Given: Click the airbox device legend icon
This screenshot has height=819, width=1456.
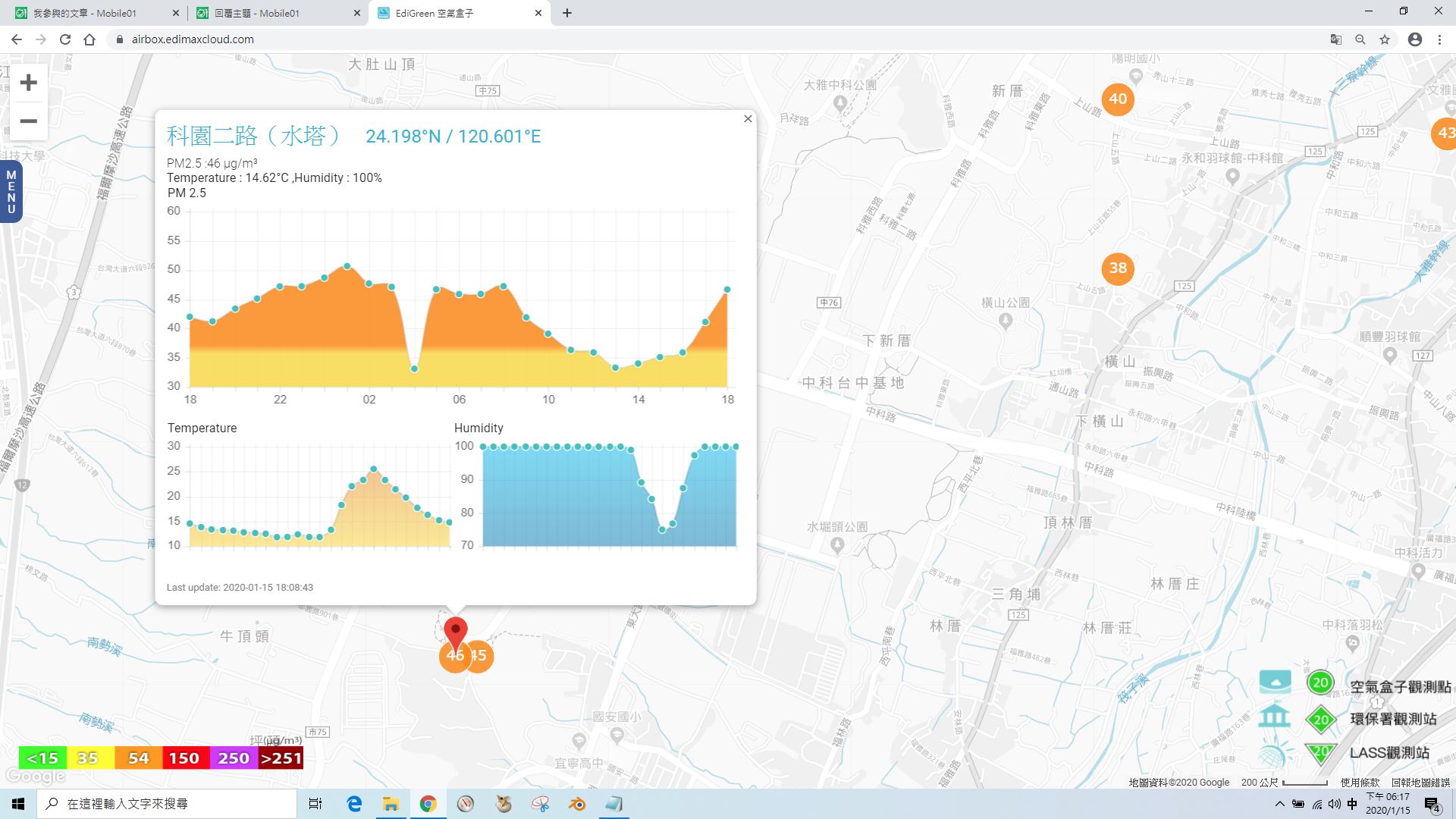Looking at the screenshot, I should [x=1275, y=681].
